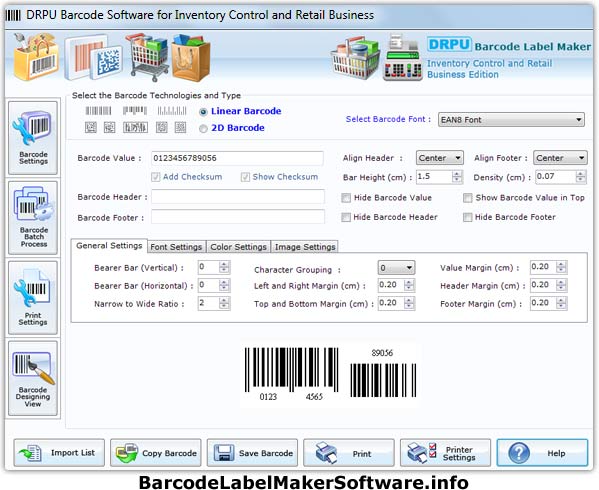Switch to the Image Settings tab
This screenshot has height=490, width=599.
pos(305,247)
